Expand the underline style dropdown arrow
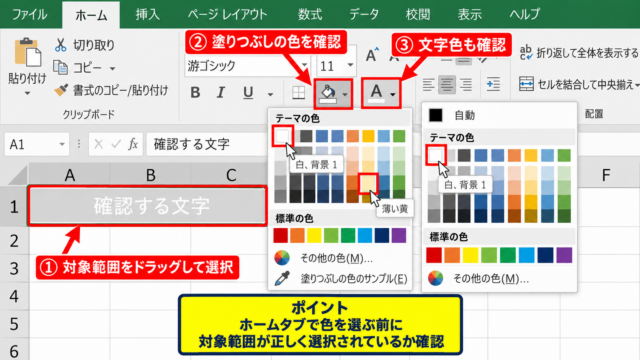 (270, 94)
